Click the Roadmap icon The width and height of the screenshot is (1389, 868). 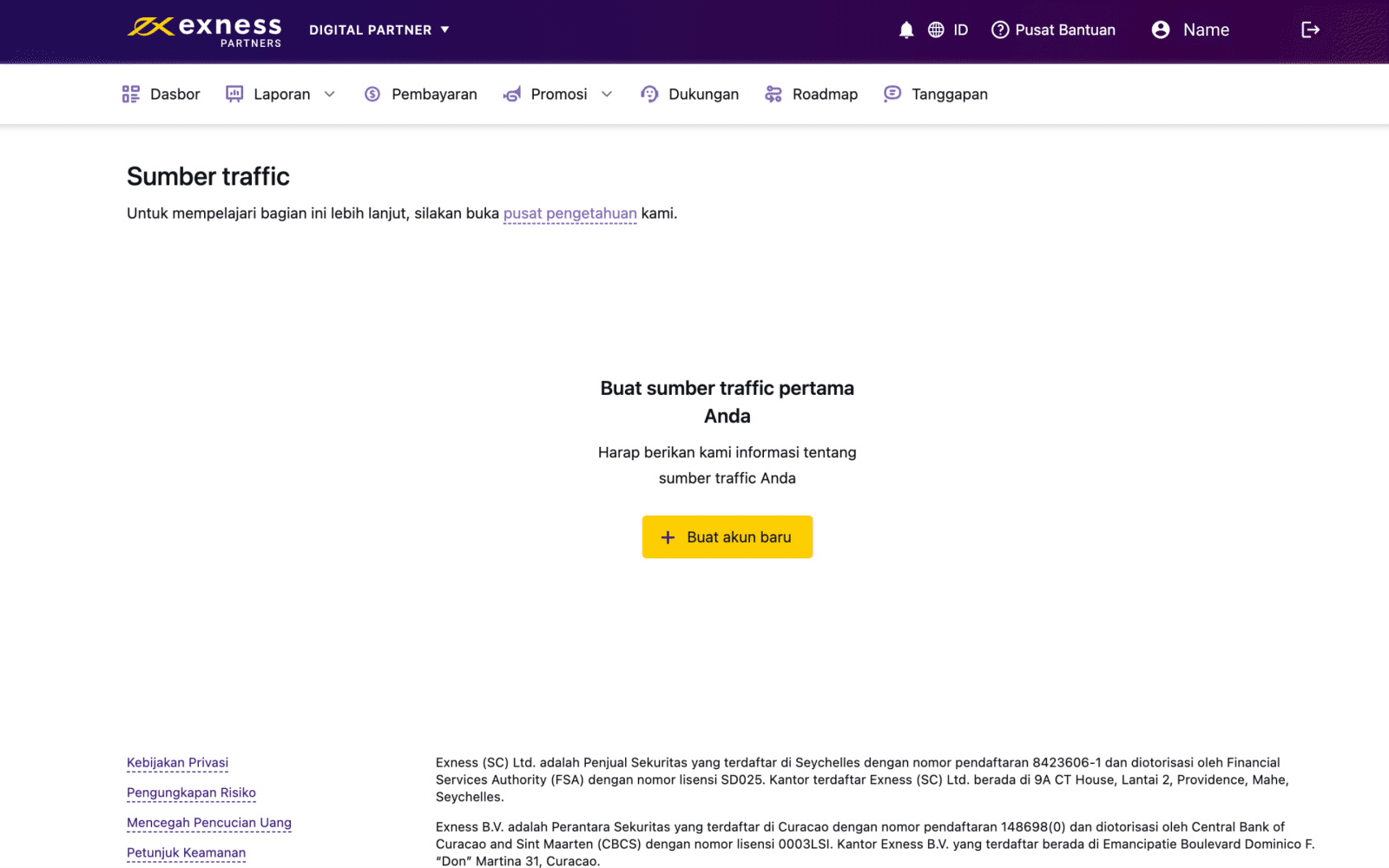click(x=773, y=94)
